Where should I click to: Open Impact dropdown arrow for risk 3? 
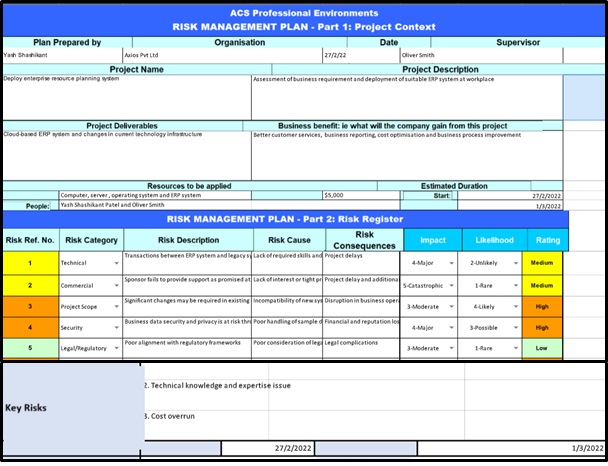451,307
